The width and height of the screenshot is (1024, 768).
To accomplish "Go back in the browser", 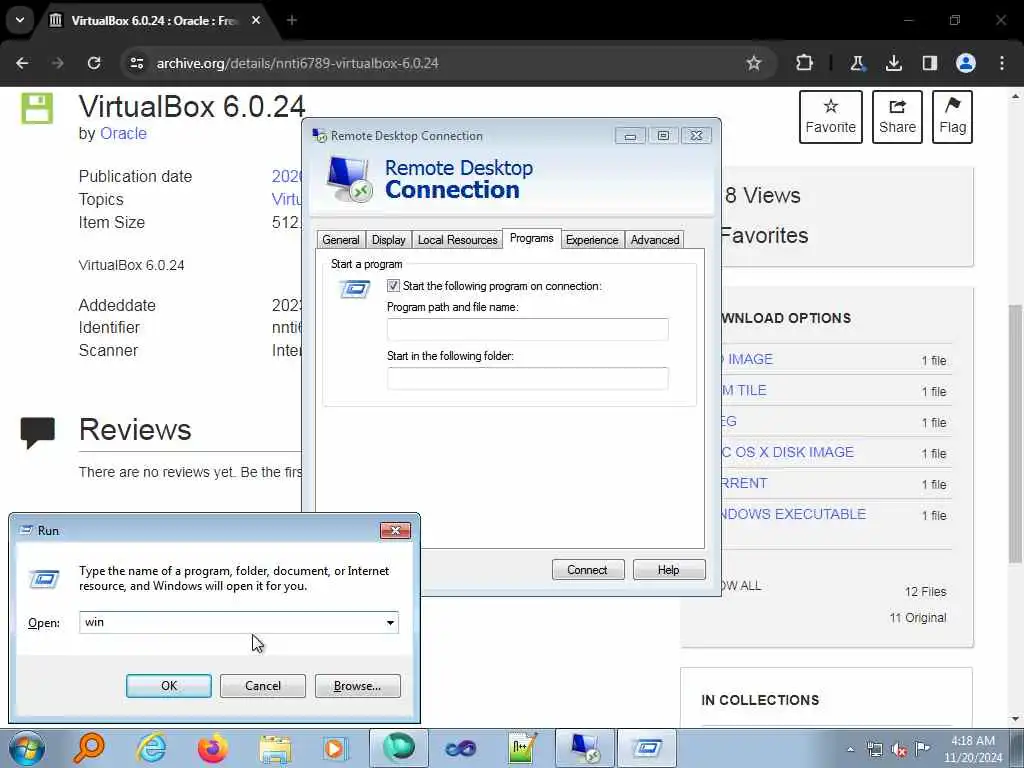I will coord(22,63).
